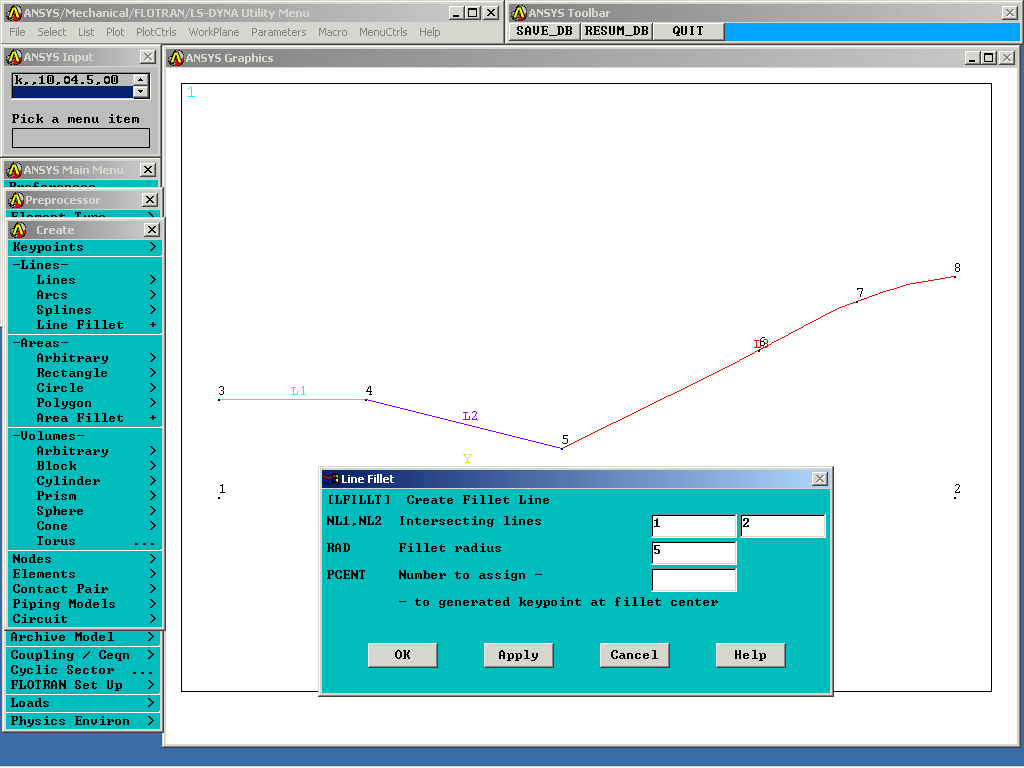Expand the Lines submenu
This screenshot has width=1024, height=768.
pyautogui.click(x=84, y=280)
